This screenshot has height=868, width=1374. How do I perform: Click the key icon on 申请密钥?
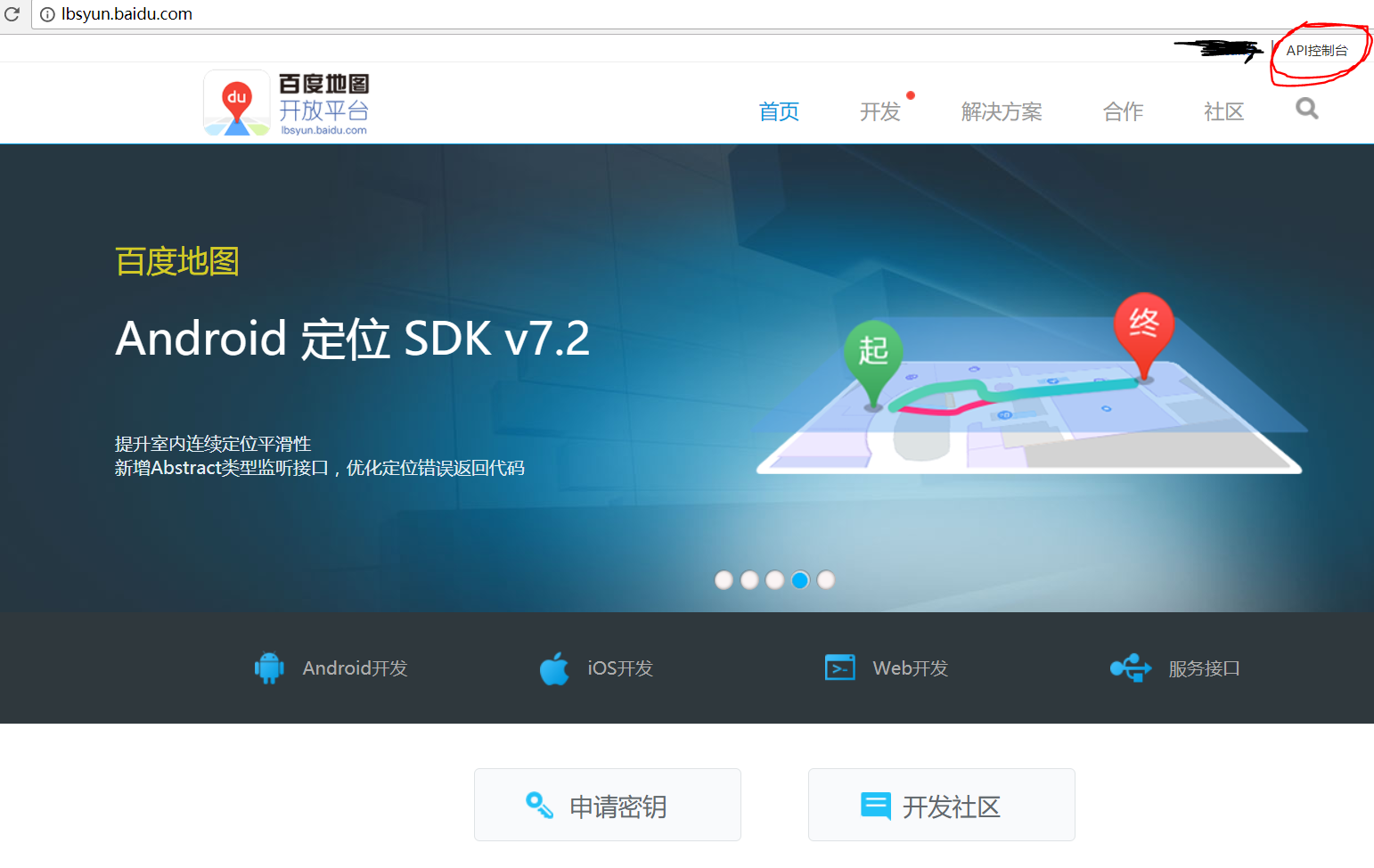click(539, 805)
